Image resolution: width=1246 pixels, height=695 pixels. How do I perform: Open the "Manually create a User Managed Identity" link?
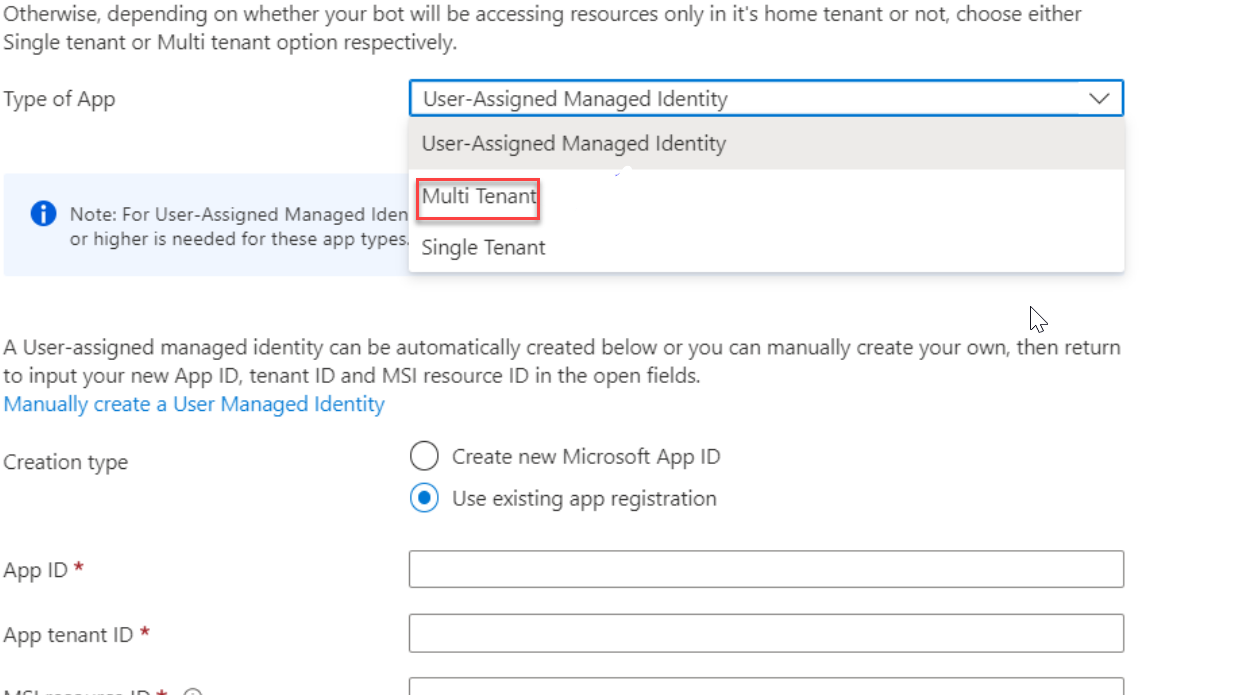pos(193,404)
